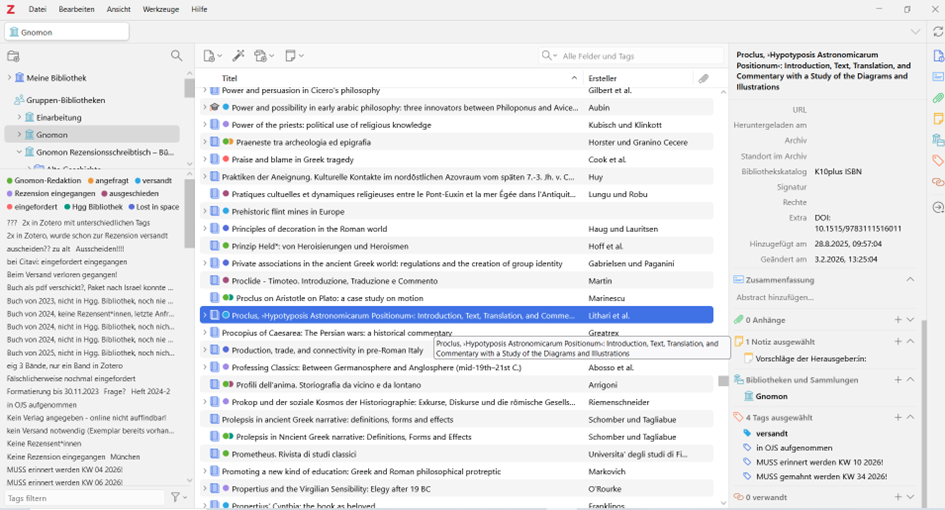This screenshot has width=945, height=510.
Task: Toggle the angefragt tag filter
Action: click(108, 180)
